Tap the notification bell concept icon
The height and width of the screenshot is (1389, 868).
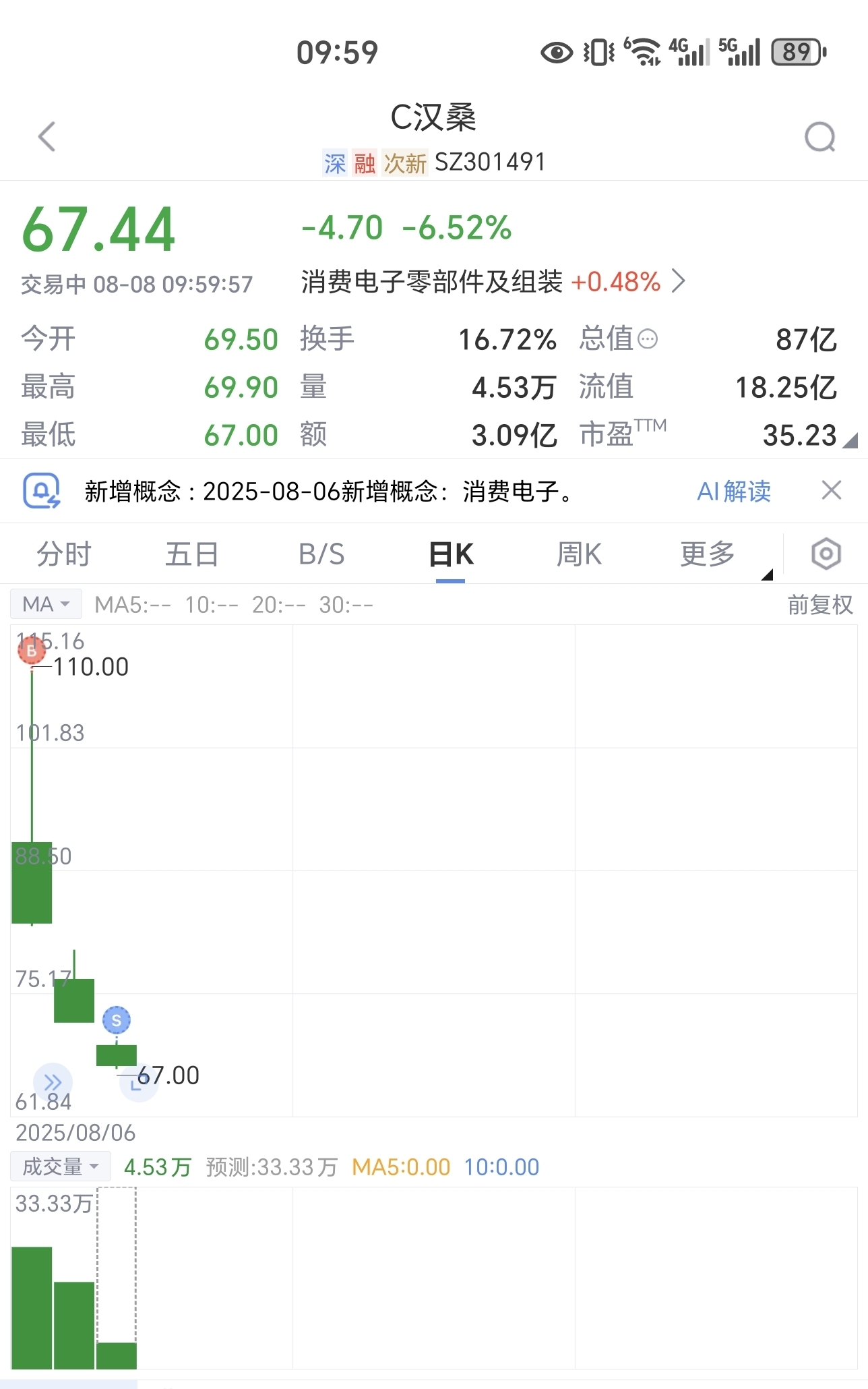pyautogui.click(x=42, y=491)
